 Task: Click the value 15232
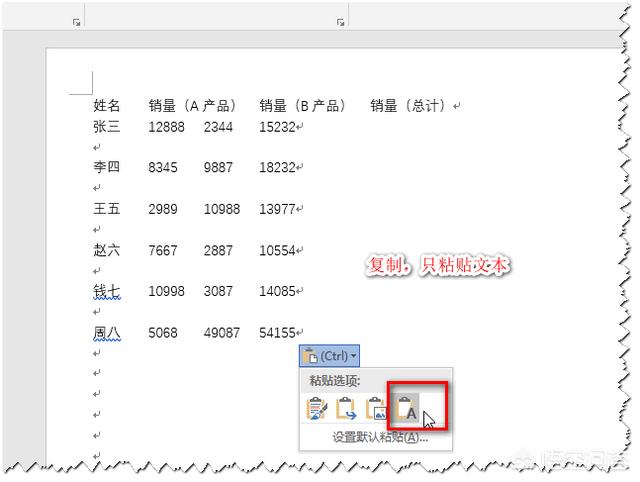pos(277,127)
